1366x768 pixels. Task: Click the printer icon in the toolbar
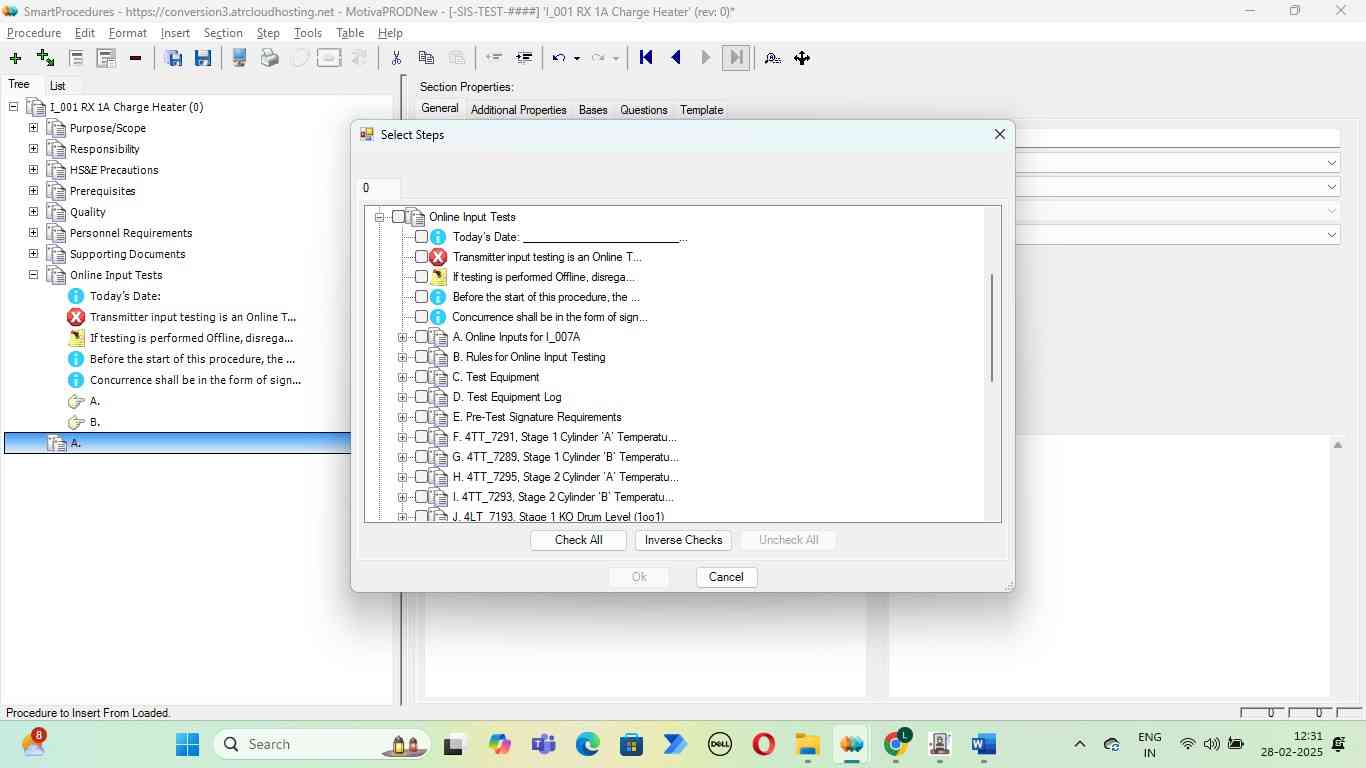pos(269,58)
